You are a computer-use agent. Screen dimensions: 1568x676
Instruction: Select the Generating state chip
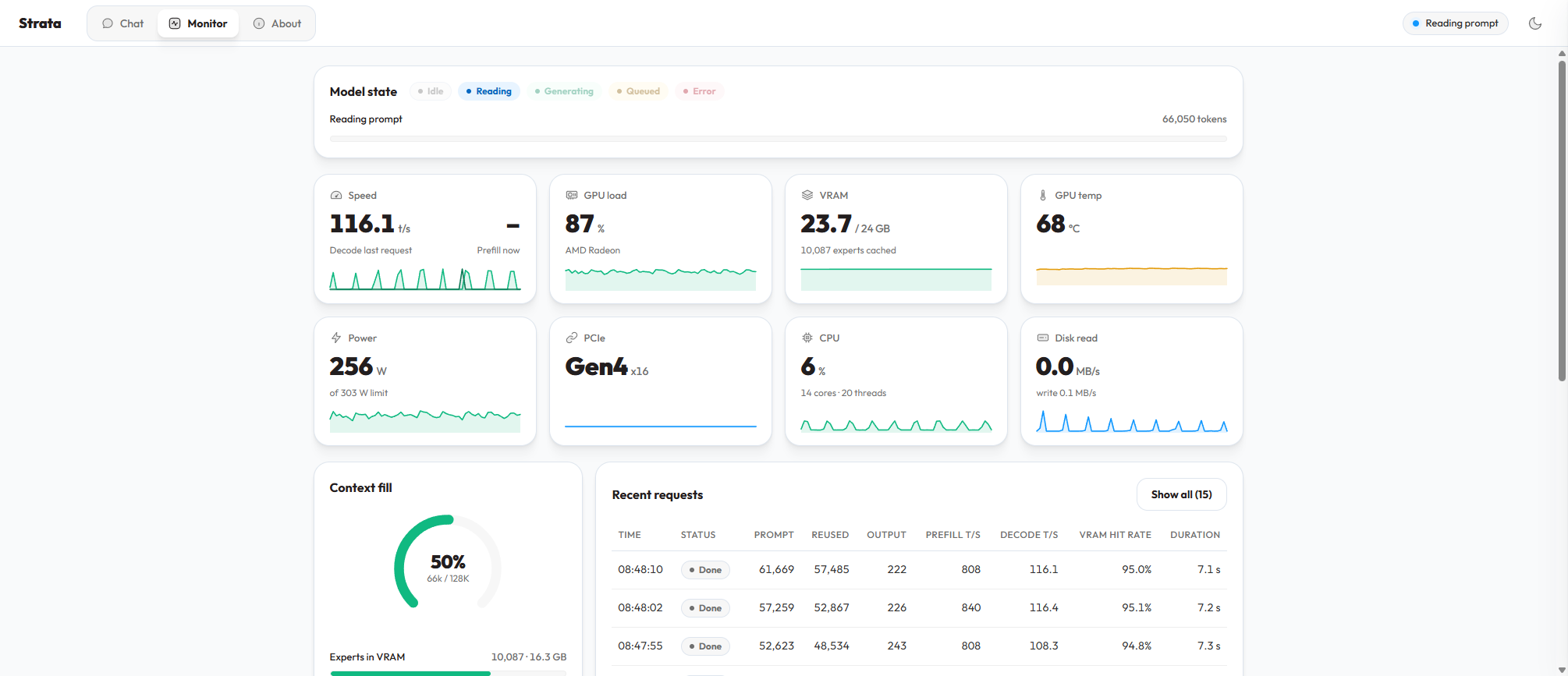click(x=564, y=91)
